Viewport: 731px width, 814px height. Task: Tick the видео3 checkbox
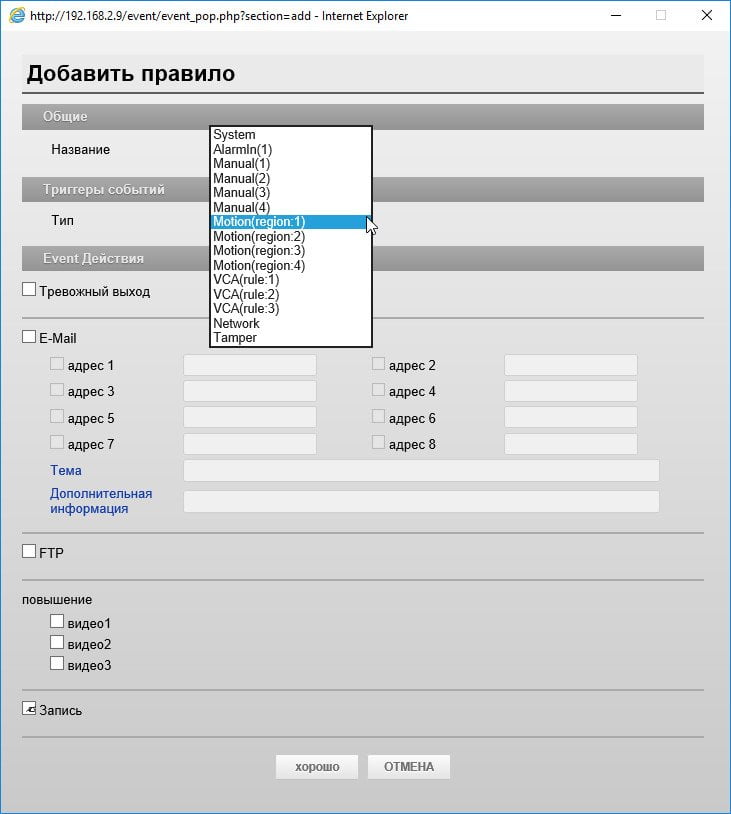point(57,663)
